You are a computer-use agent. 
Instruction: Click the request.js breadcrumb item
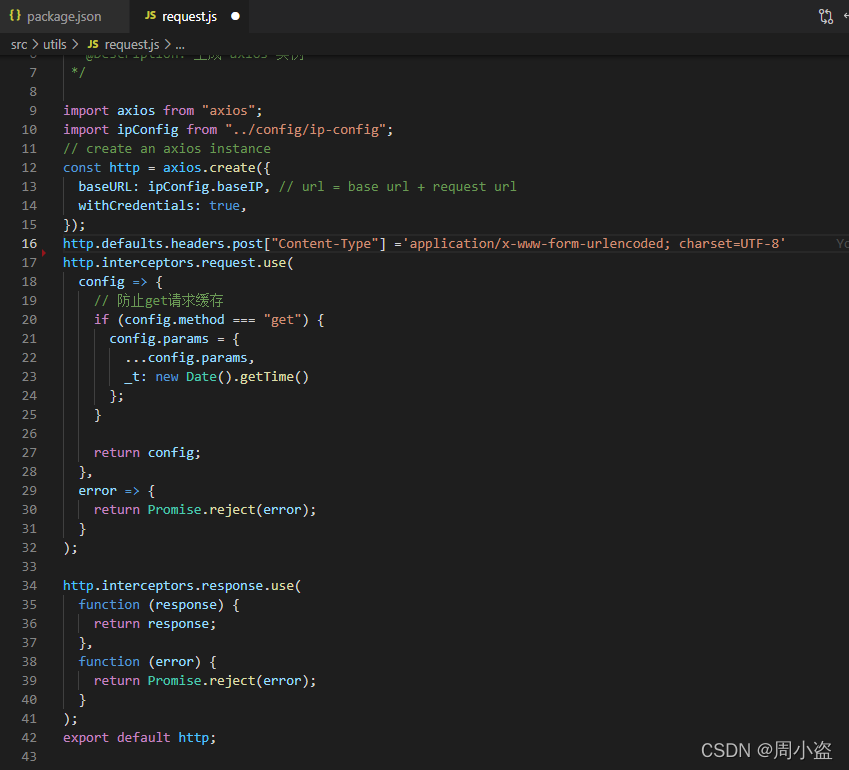point(132,44)
